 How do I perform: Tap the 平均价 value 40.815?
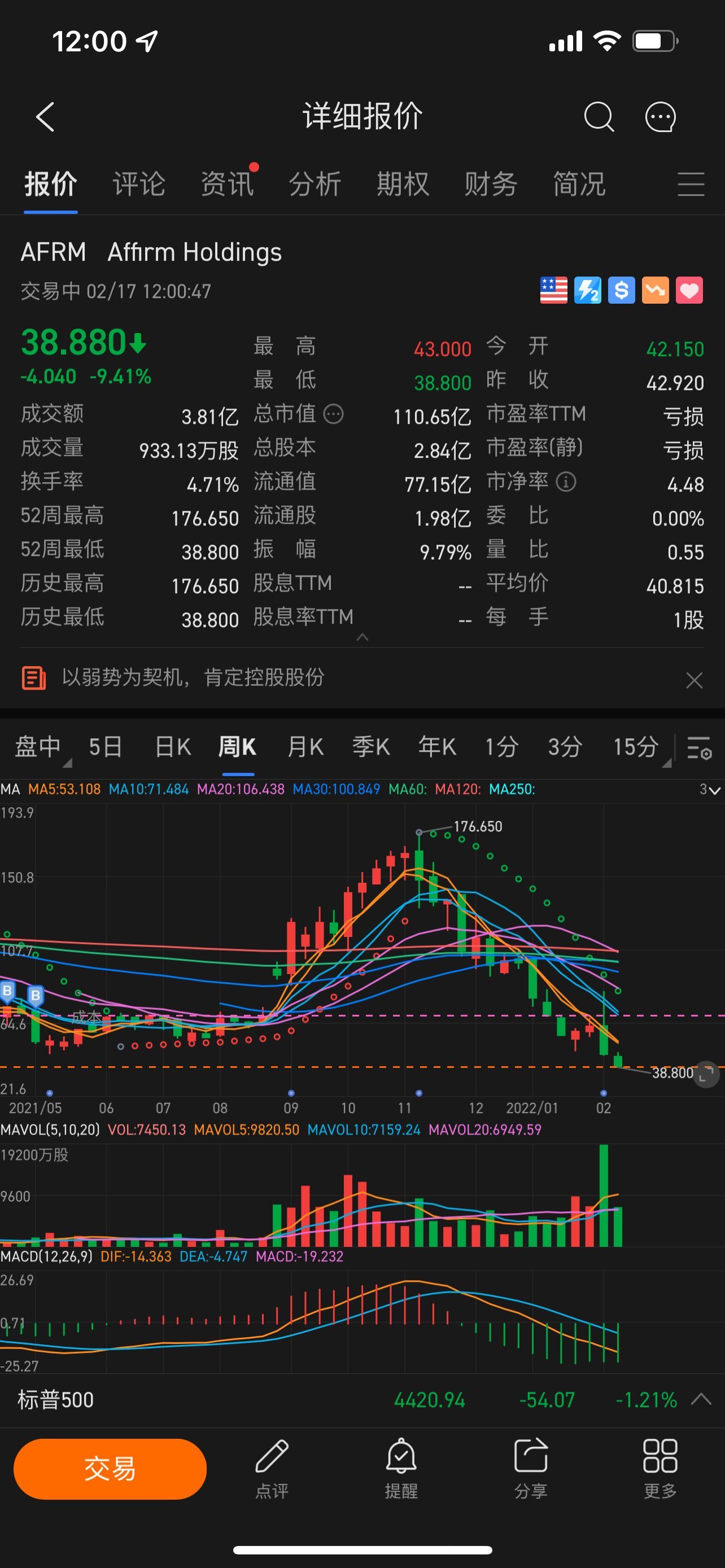click(675, 586)
